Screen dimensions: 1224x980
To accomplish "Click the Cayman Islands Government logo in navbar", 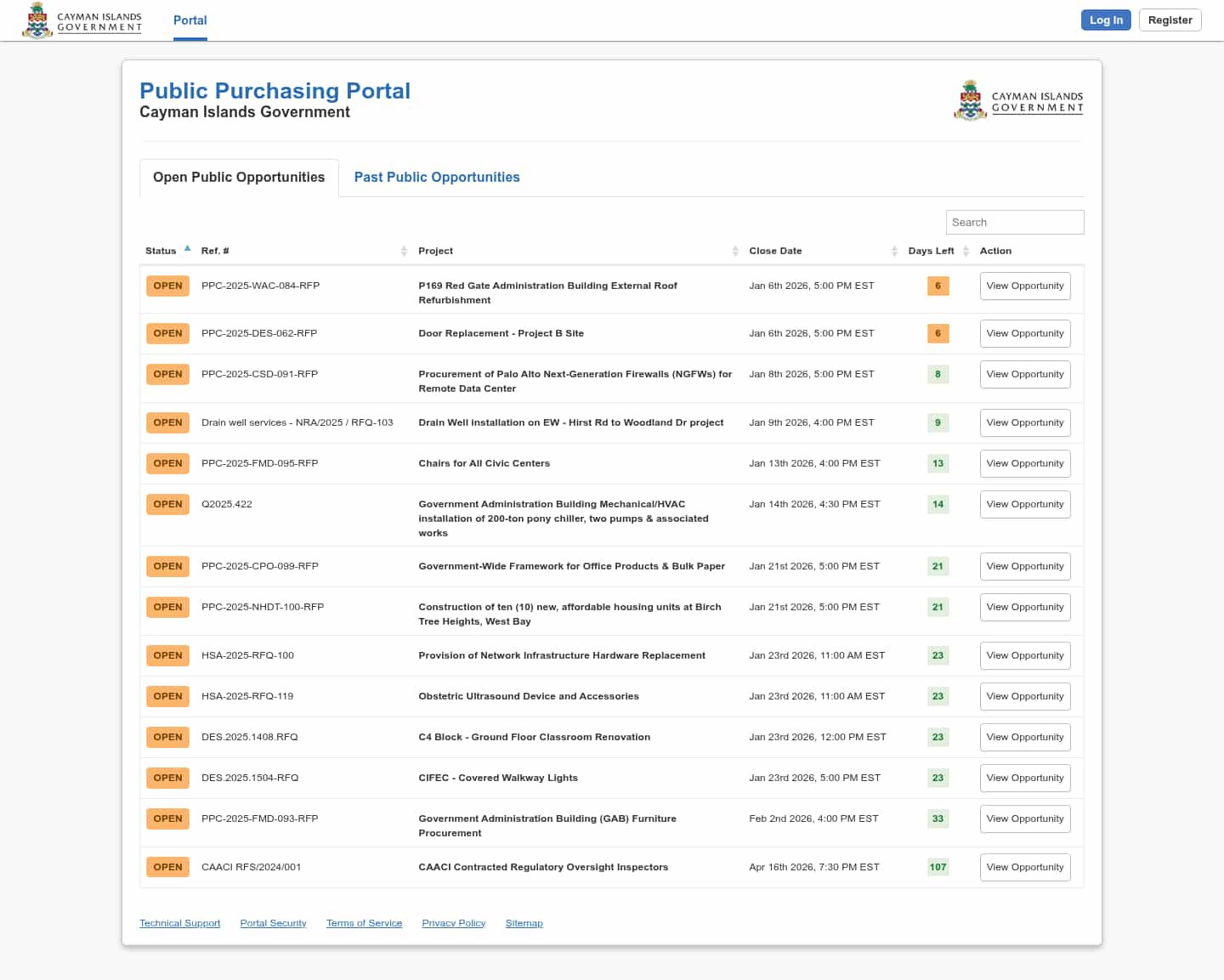I will pos(82,20).
